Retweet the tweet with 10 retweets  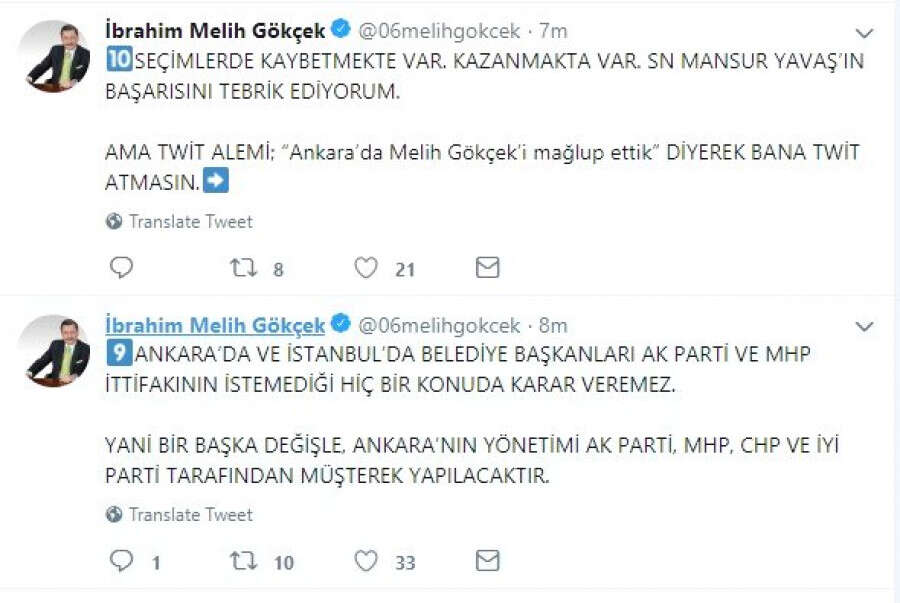(243, 561)
